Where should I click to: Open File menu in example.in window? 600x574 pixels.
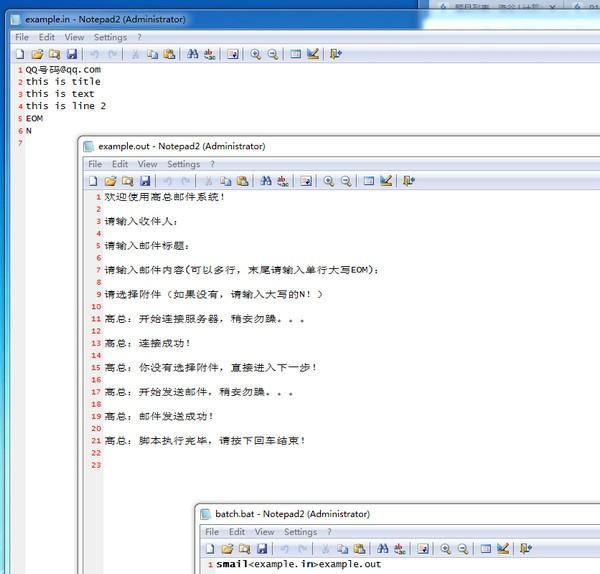point(22,37)
